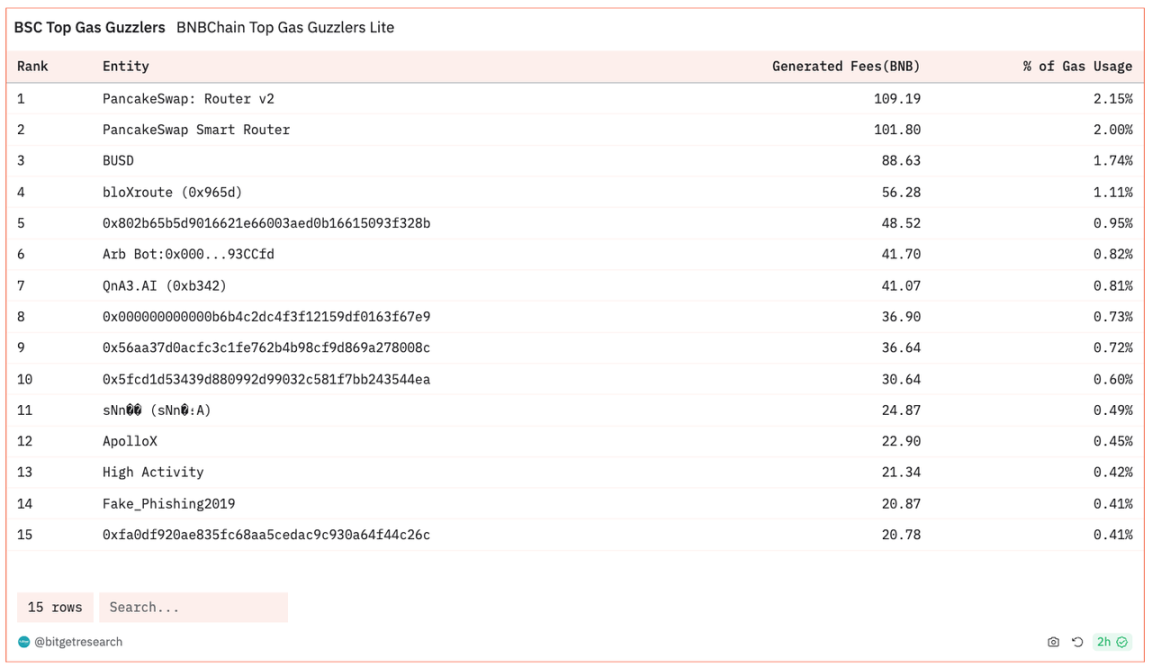The image size is (1152, 667).
Task: Select the PancakeSwap Smart Router entity
Action: (196, 130)
